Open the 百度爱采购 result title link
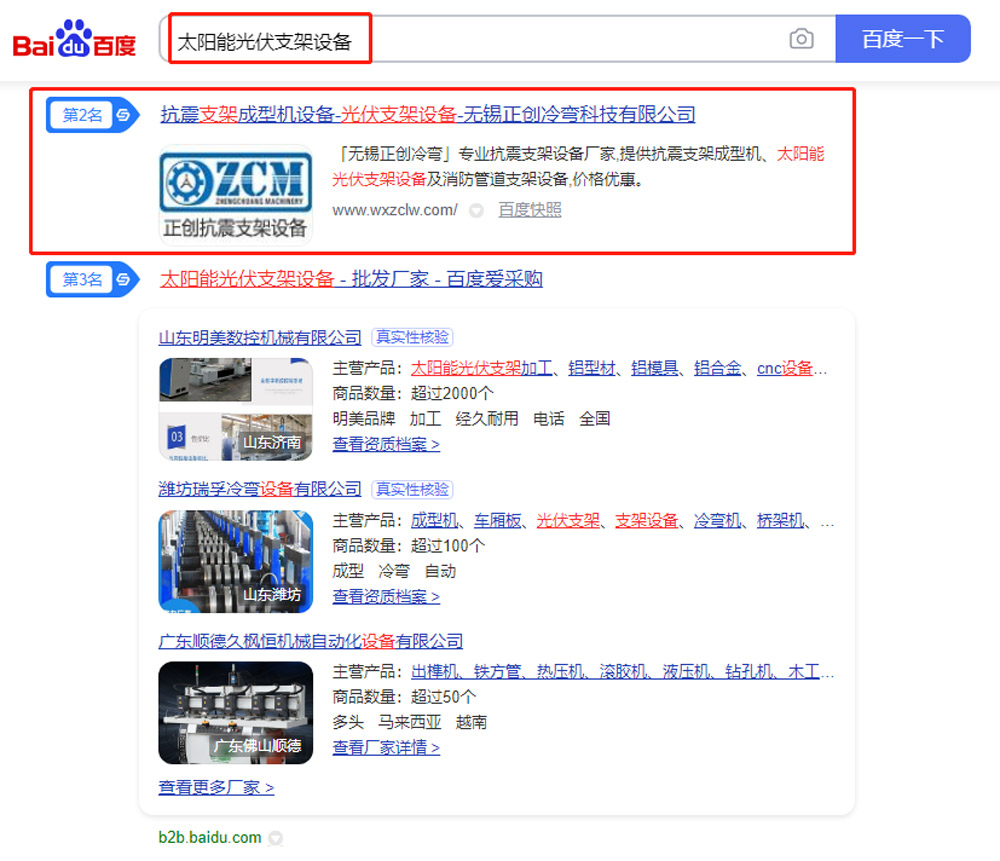The image size is (1000, 861). pyautogui.click(x=351, y=279)
